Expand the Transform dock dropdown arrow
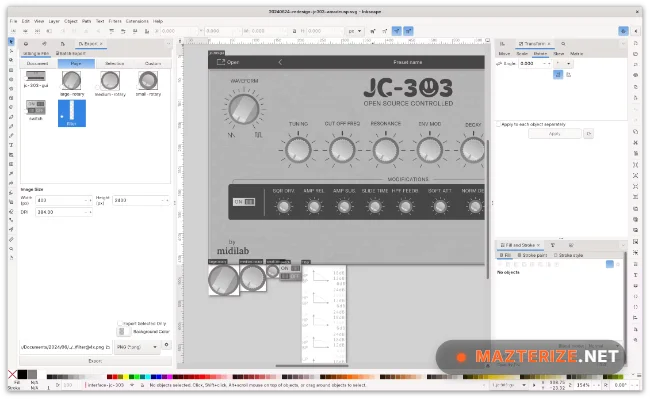 tap(623, 44)
